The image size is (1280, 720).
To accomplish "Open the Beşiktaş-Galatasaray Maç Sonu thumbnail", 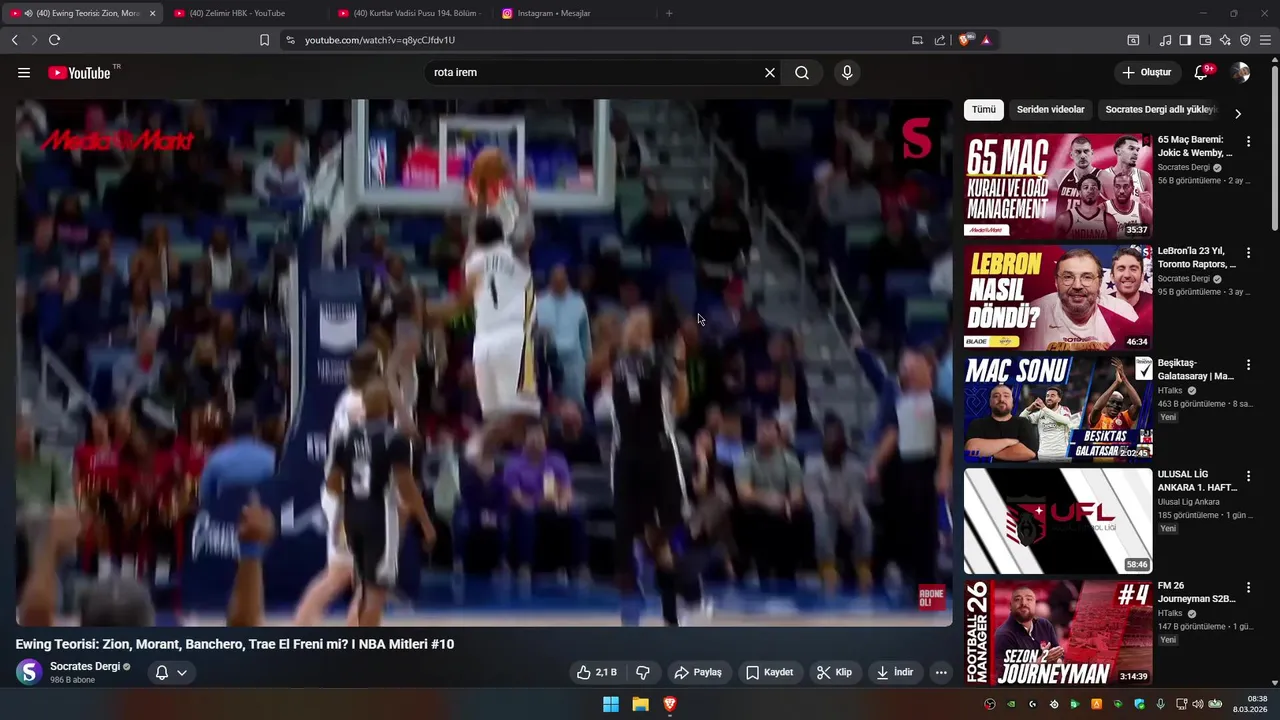I will [x=1058, y=410].
